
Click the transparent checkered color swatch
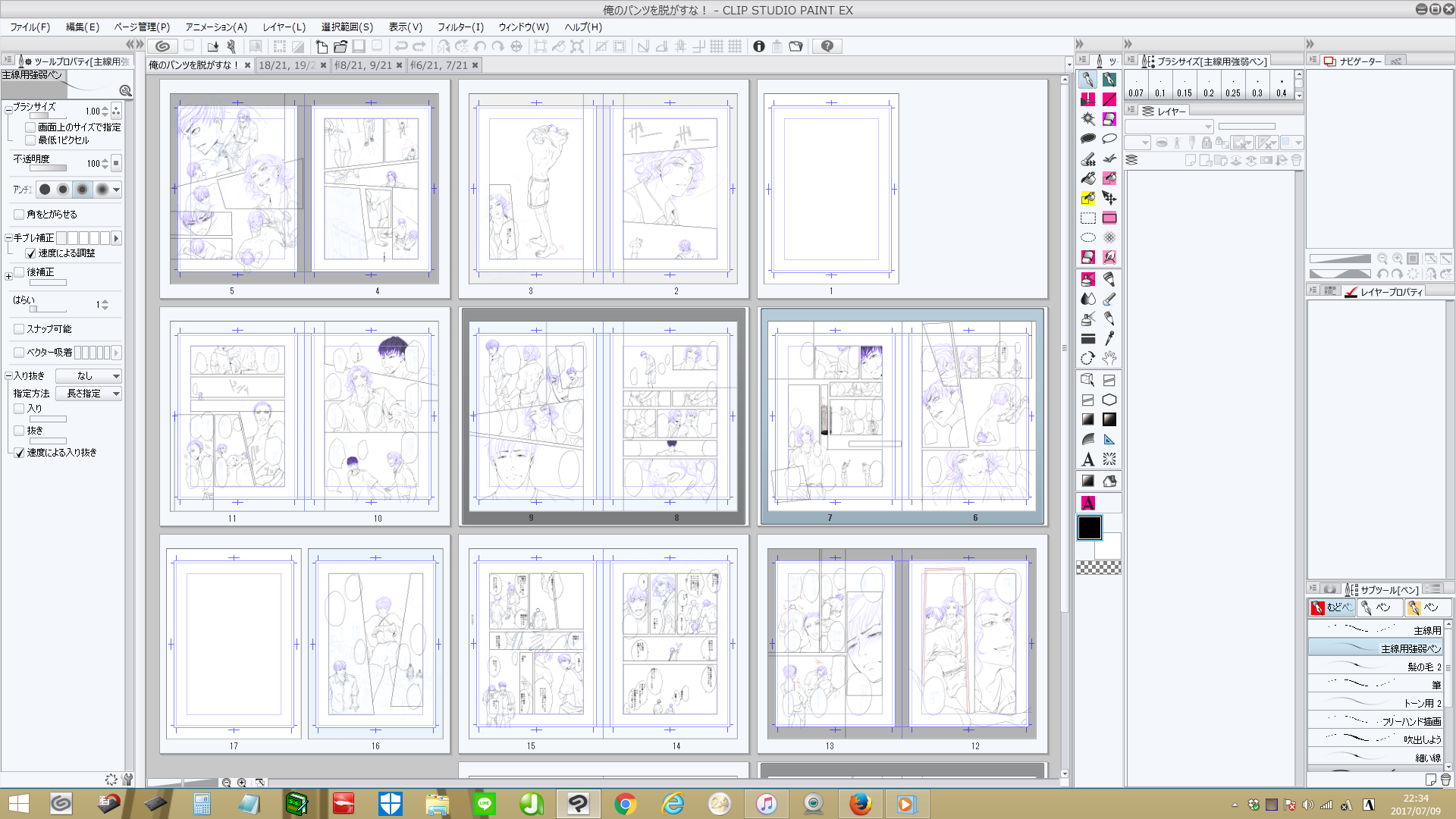coord(1098,567)
